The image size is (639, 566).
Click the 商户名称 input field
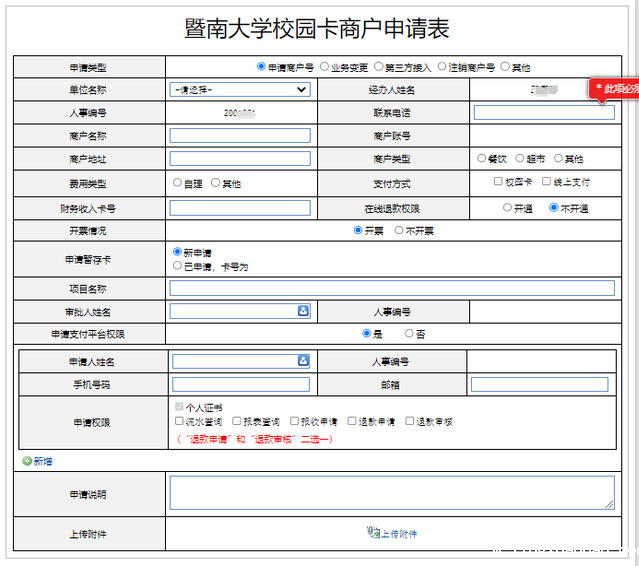click(x=240, y=136)
